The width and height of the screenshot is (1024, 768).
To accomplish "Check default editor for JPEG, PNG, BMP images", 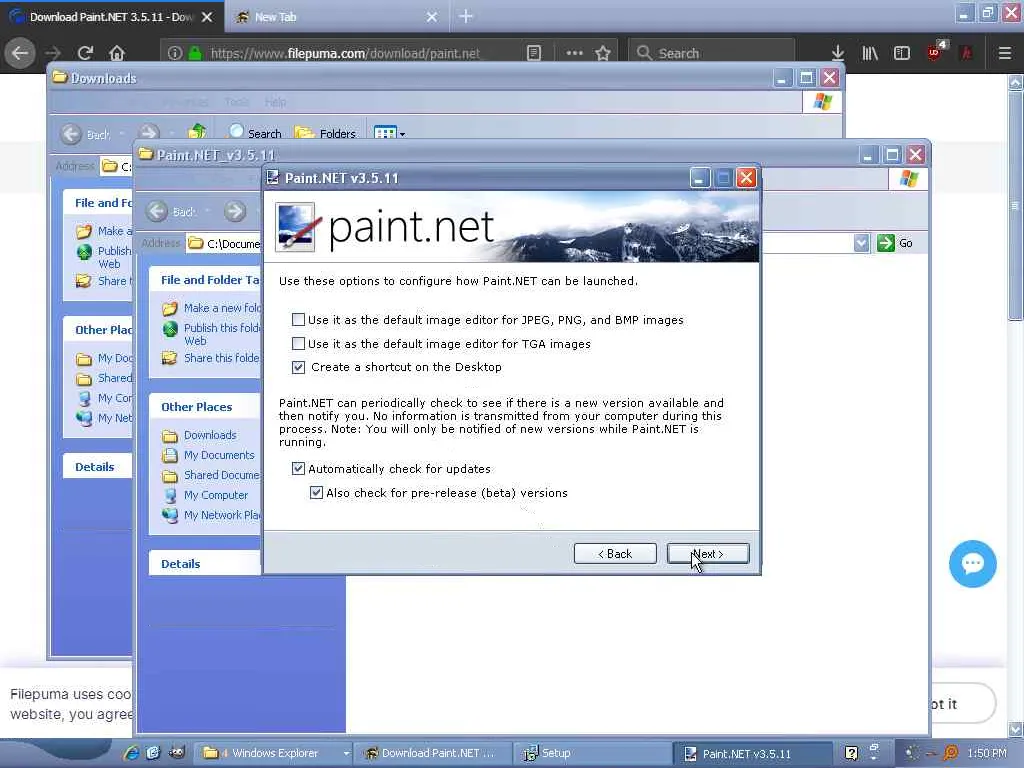I will pyautogui.click(x=298, y=319).
